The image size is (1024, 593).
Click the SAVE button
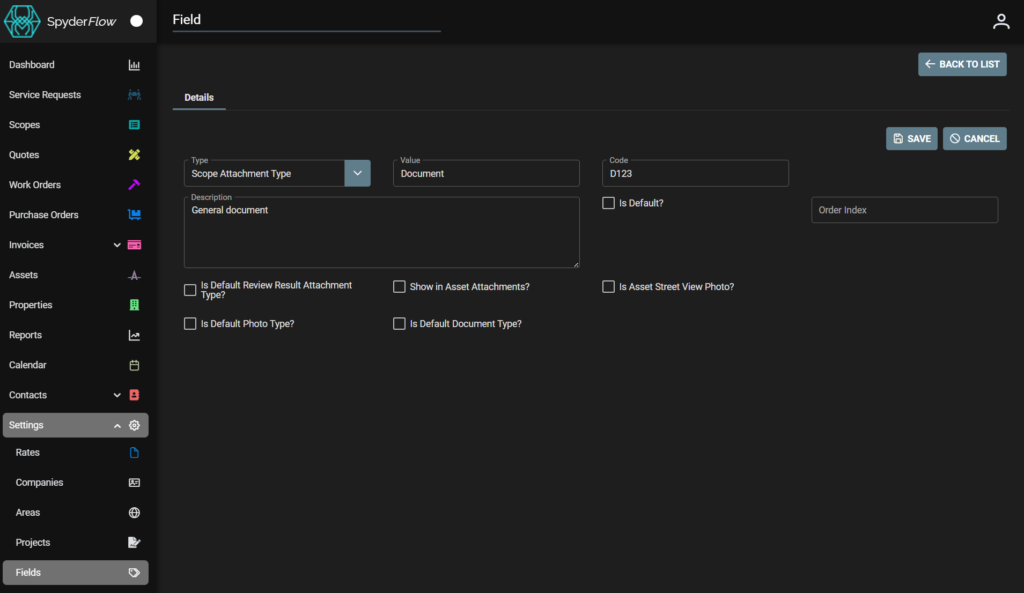(911, 138)
